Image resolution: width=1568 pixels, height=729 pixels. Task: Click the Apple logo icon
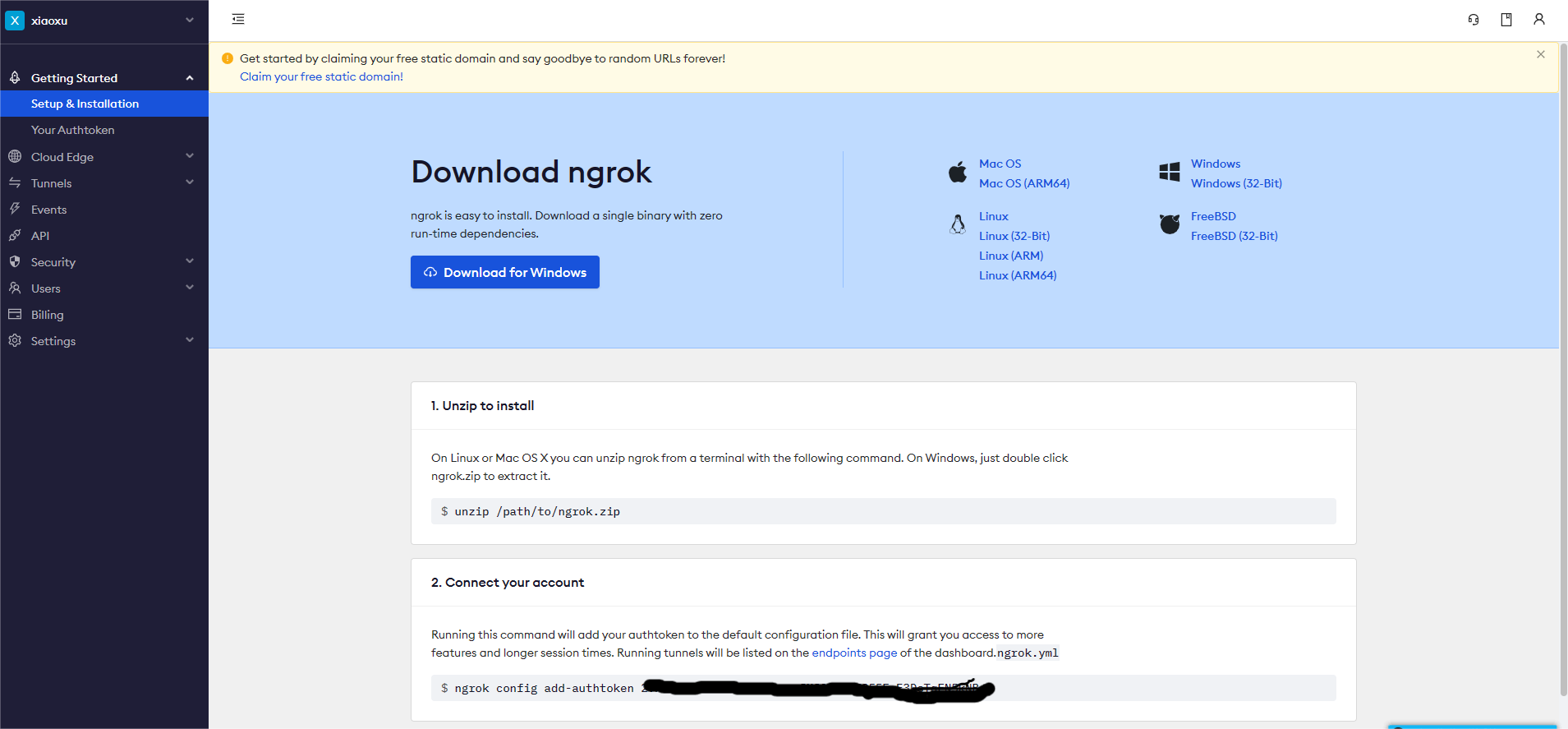coord(958,173)
